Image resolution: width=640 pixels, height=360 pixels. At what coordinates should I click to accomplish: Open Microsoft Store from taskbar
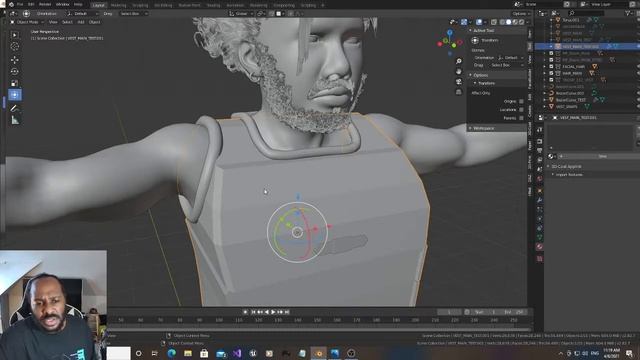204,353
